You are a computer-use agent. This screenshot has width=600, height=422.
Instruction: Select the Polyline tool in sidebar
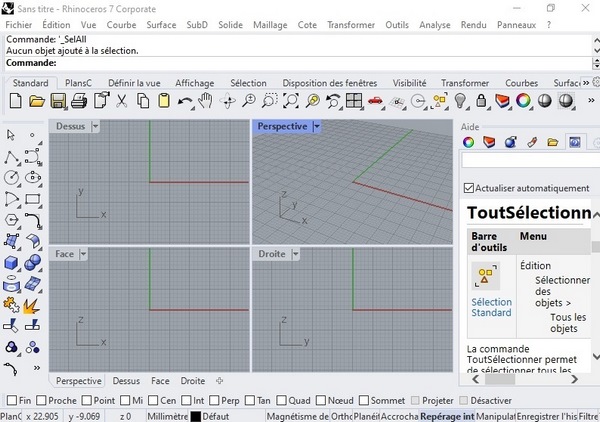(x=11, y=157)
